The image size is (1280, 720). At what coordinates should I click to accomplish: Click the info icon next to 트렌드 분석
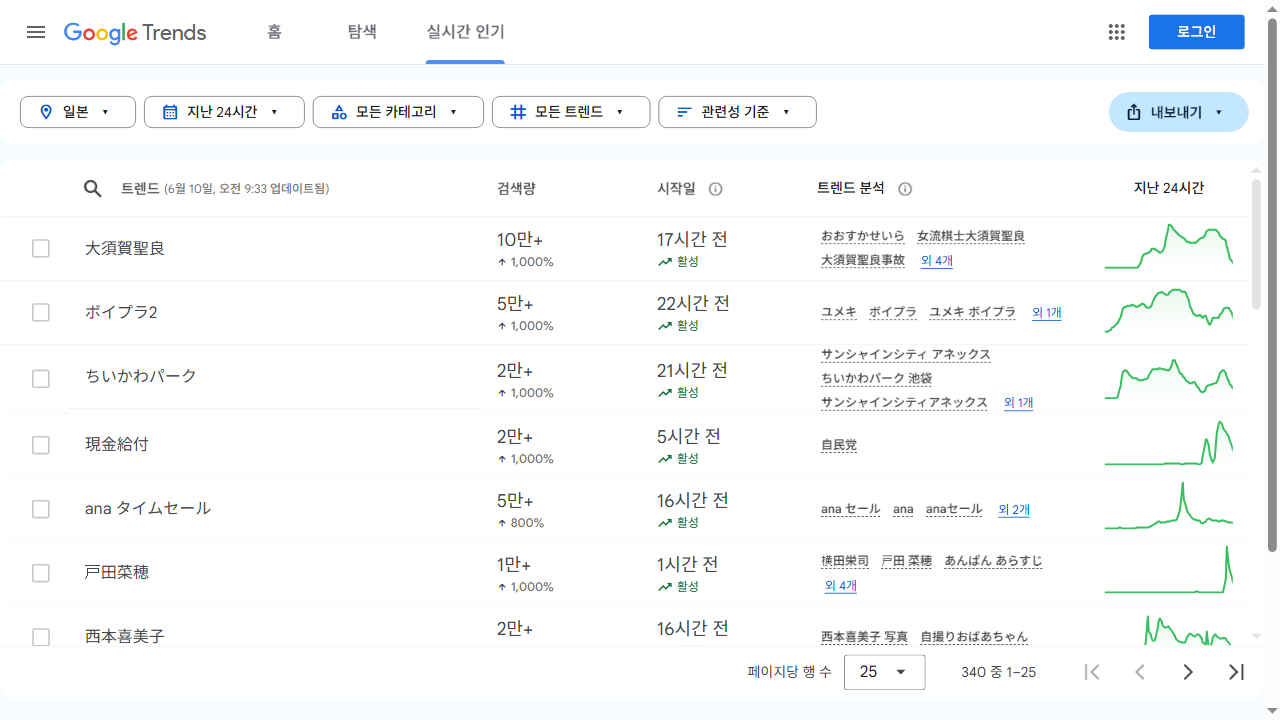pyautogui.click(x=905, y=189)
